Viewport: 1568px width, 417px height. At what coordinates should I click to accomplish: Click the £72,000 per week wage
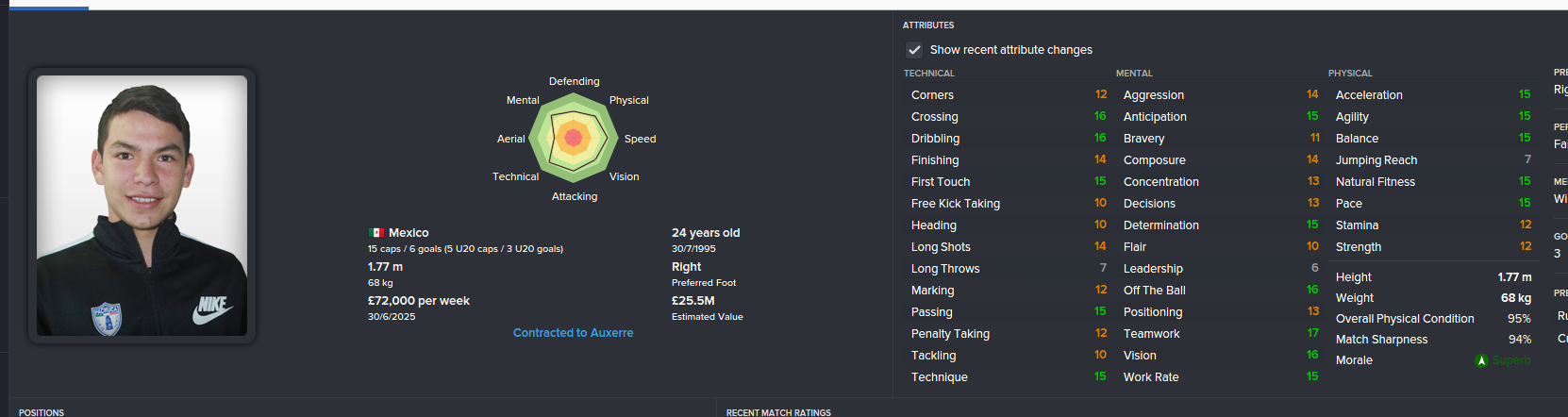[x=419, y=301]
